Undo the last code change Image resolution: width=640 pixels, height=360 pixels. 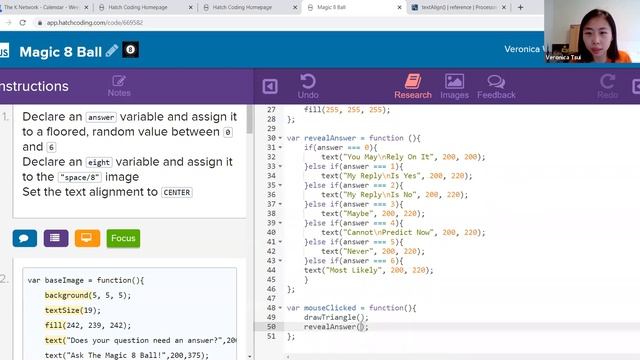(308, 86)
